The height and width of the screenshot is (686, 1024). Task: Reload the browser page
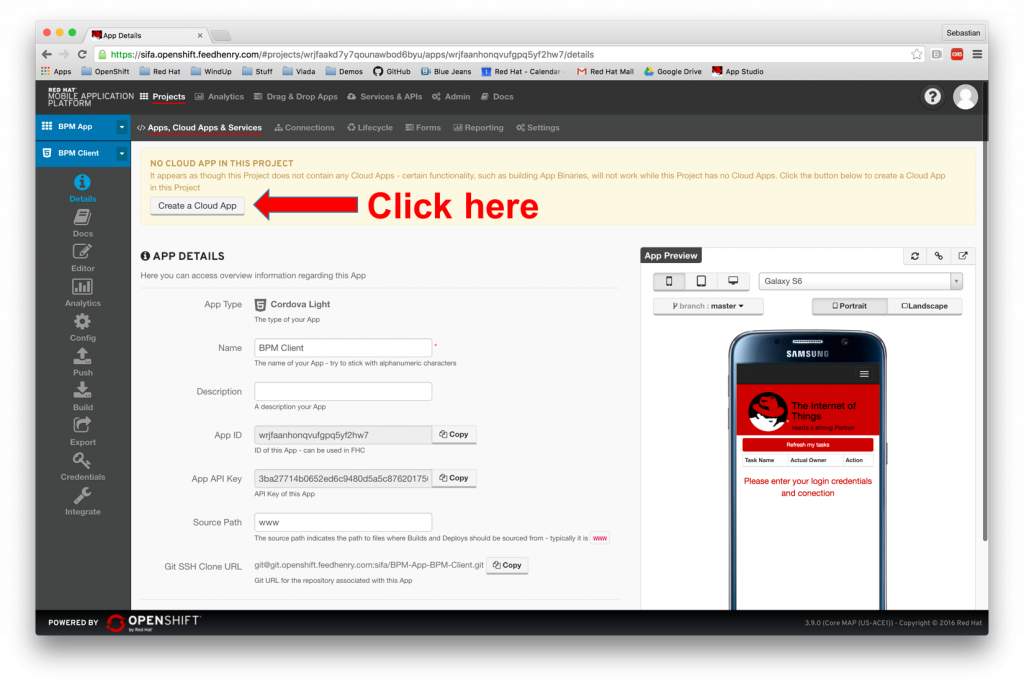82,54
